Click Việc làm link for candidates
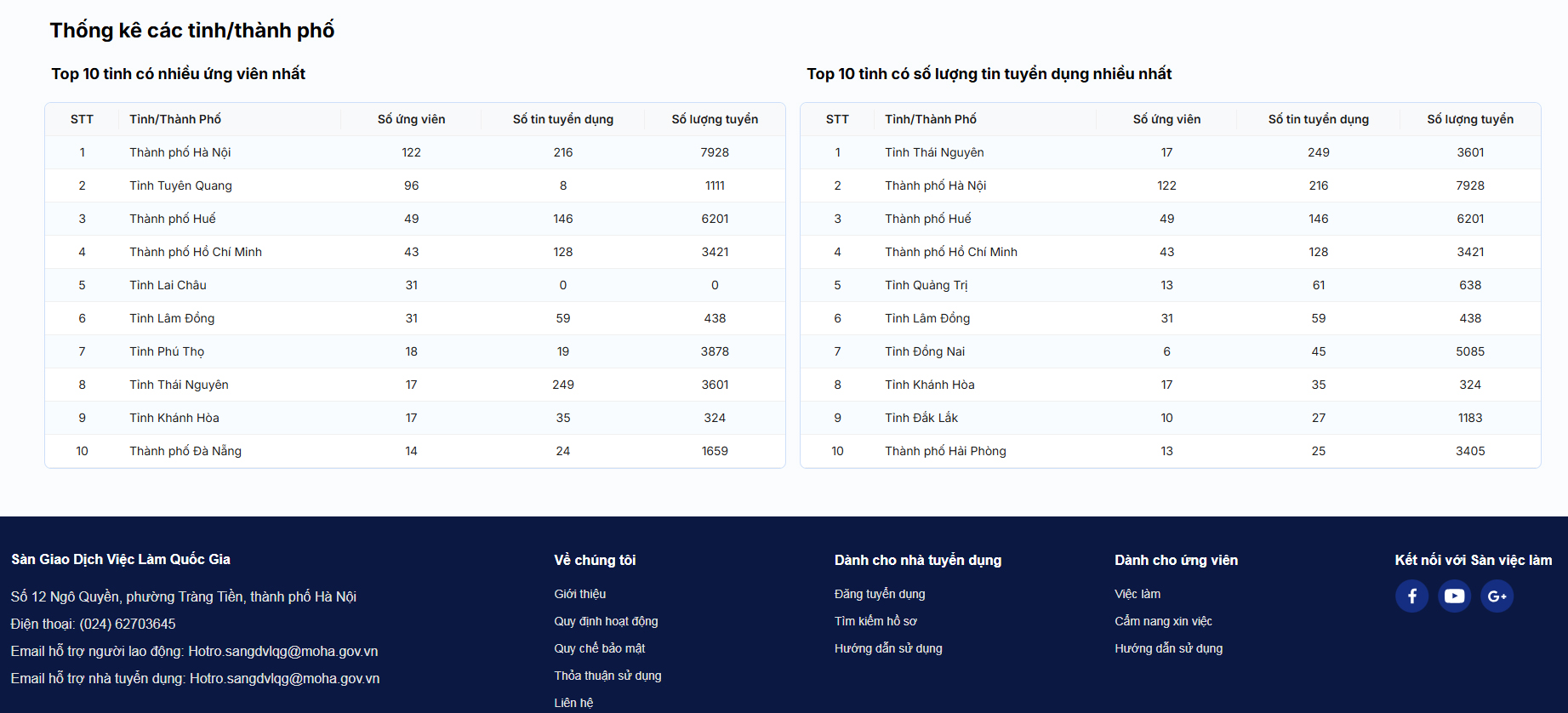 (x=1138, y=594)
